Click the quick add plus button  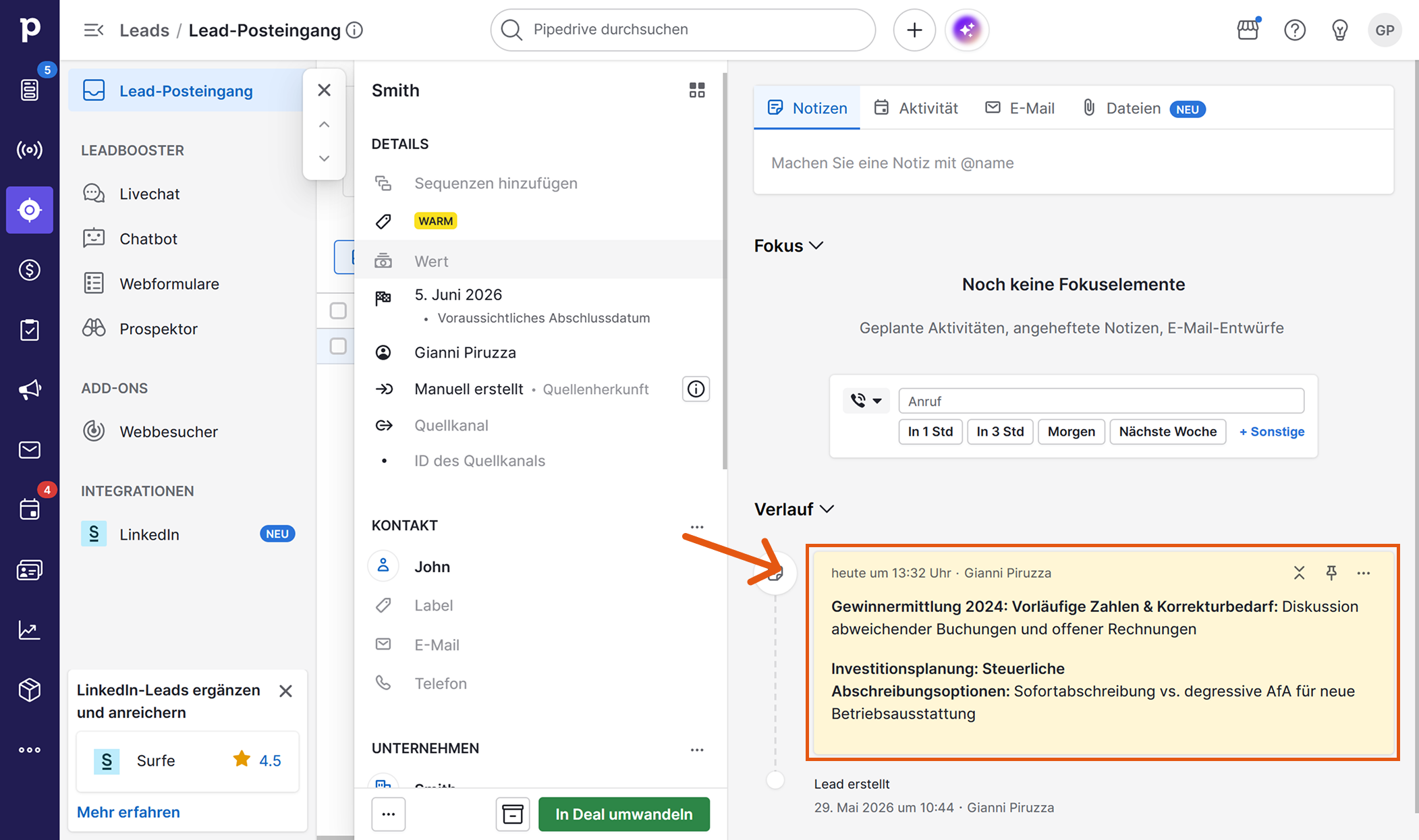coord(914,30)
